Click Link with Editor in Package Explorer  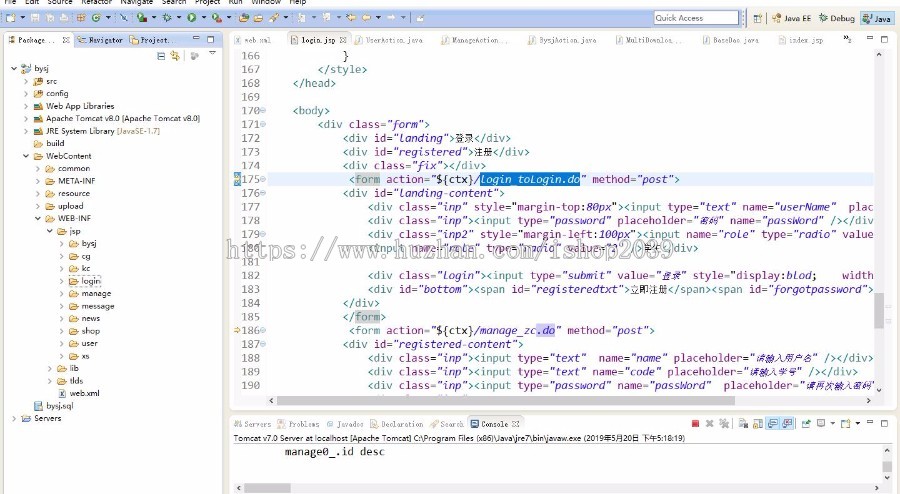175,56
